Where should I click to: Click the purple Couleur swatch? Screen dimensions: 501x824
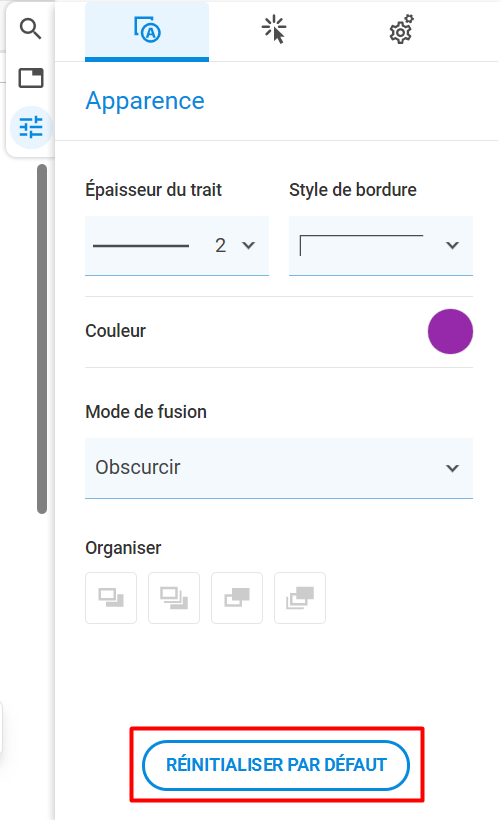coord(450,332)
